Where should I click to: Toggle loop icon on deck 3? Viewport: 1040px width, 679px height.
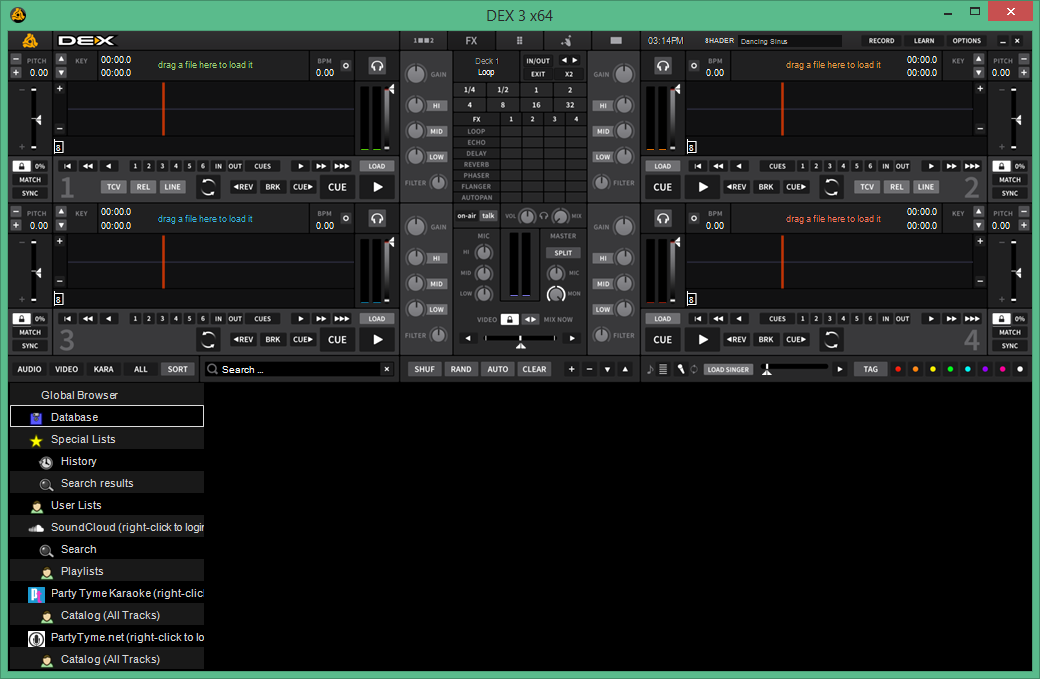(208, 340)
